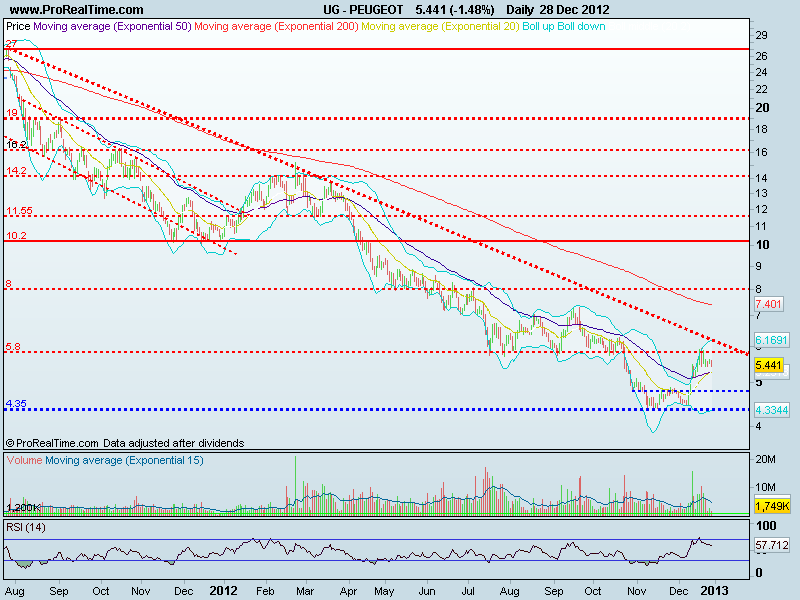Click the 16.2 level label

[x=16, y=144]
